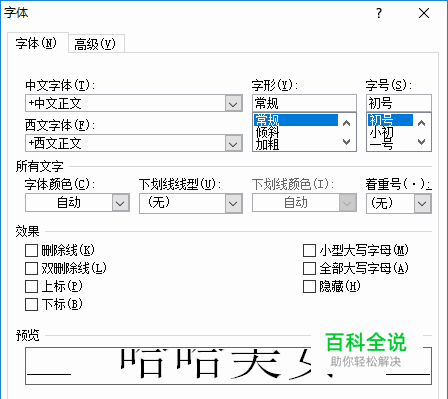Select 倾斜 in the 字形 list
This screenshot has width=448, height=399.
(296, 132)
